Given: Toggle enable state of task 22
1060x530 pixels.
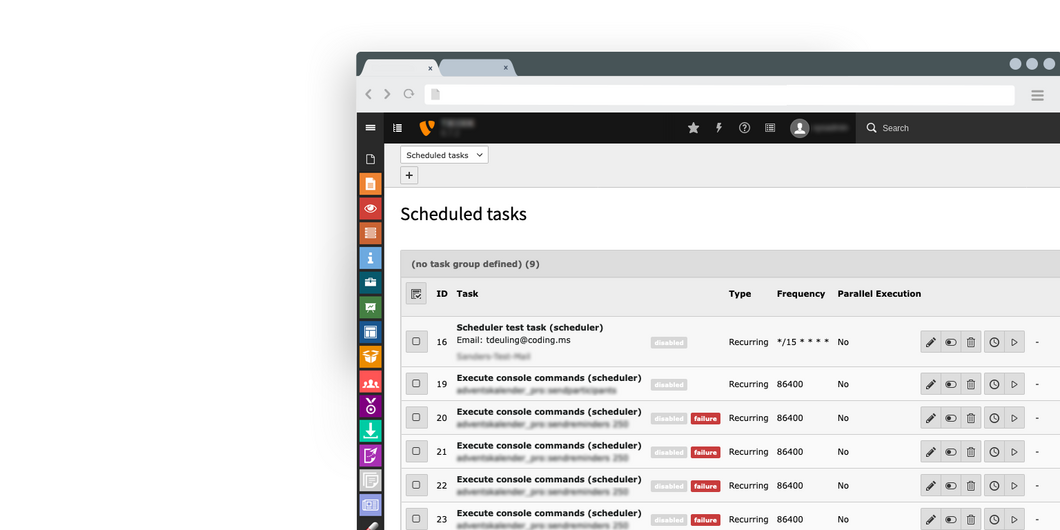Looking at the screenshot, I should coord(950,486).
